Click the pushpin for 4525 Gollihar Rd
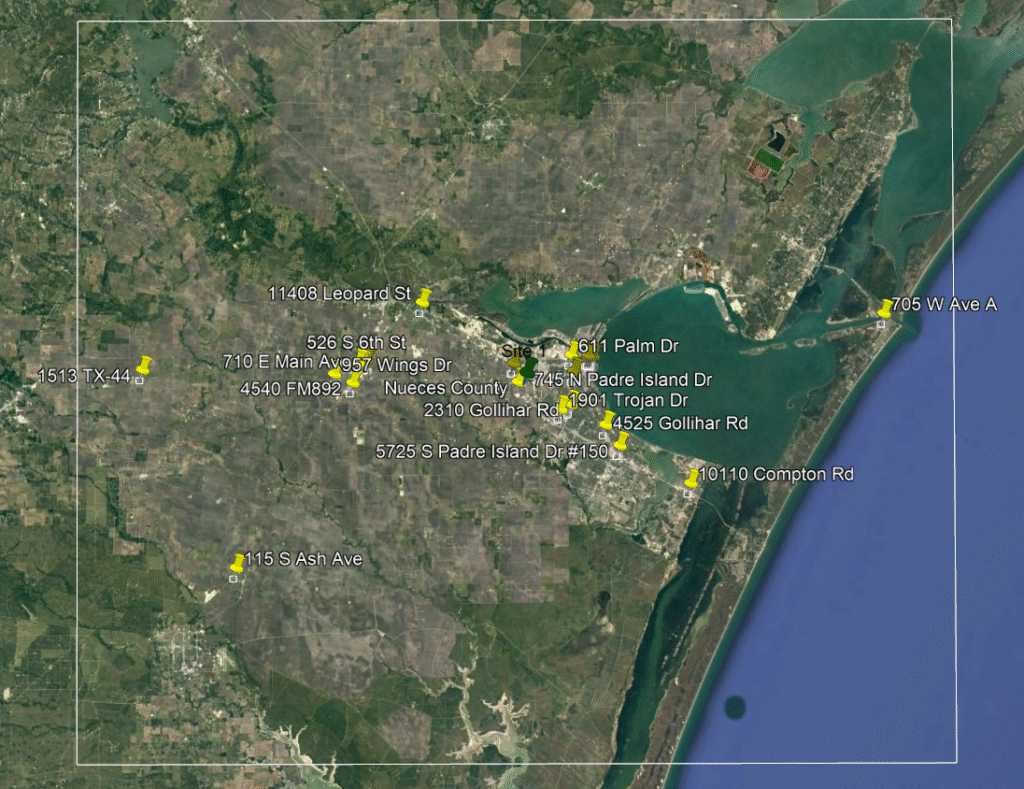1024x789 pixels. pyautogui.click(x=607, y=419)
